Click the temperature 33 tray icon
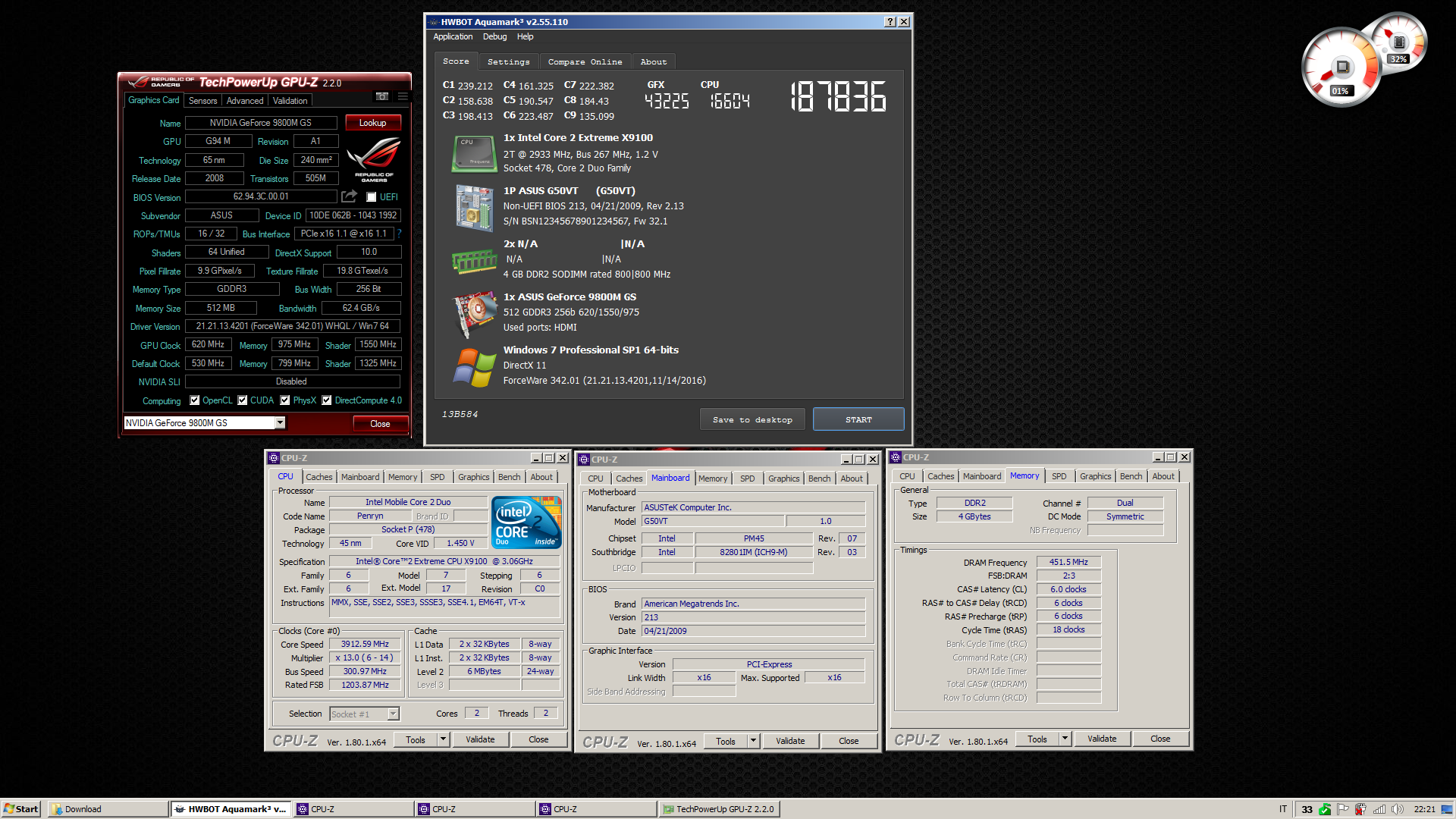The image size is (1456, 819). coord(1307,809)
